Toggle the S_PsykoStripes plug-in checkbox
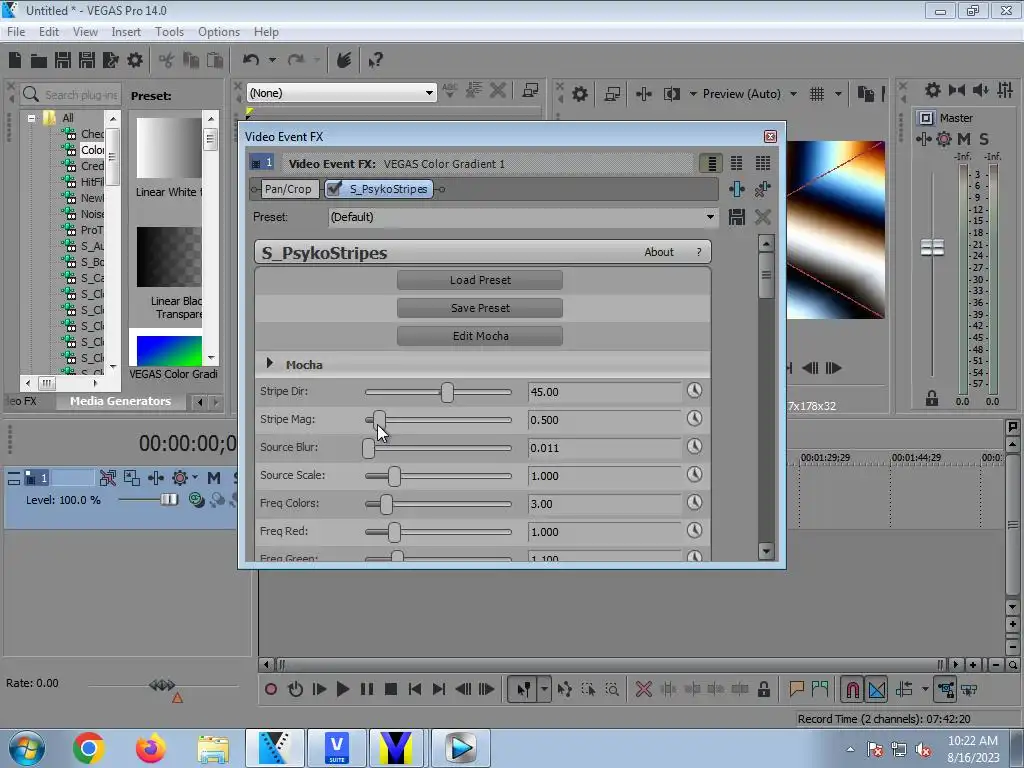The width and height of the screenshot is (1024, 768). pos(334,189)
